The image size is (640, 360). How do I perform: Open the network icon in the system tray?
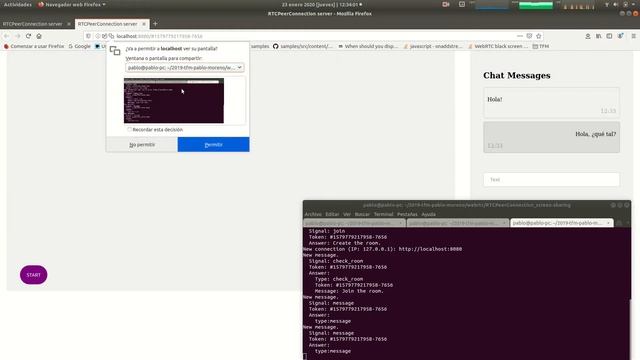click(607, 4)
